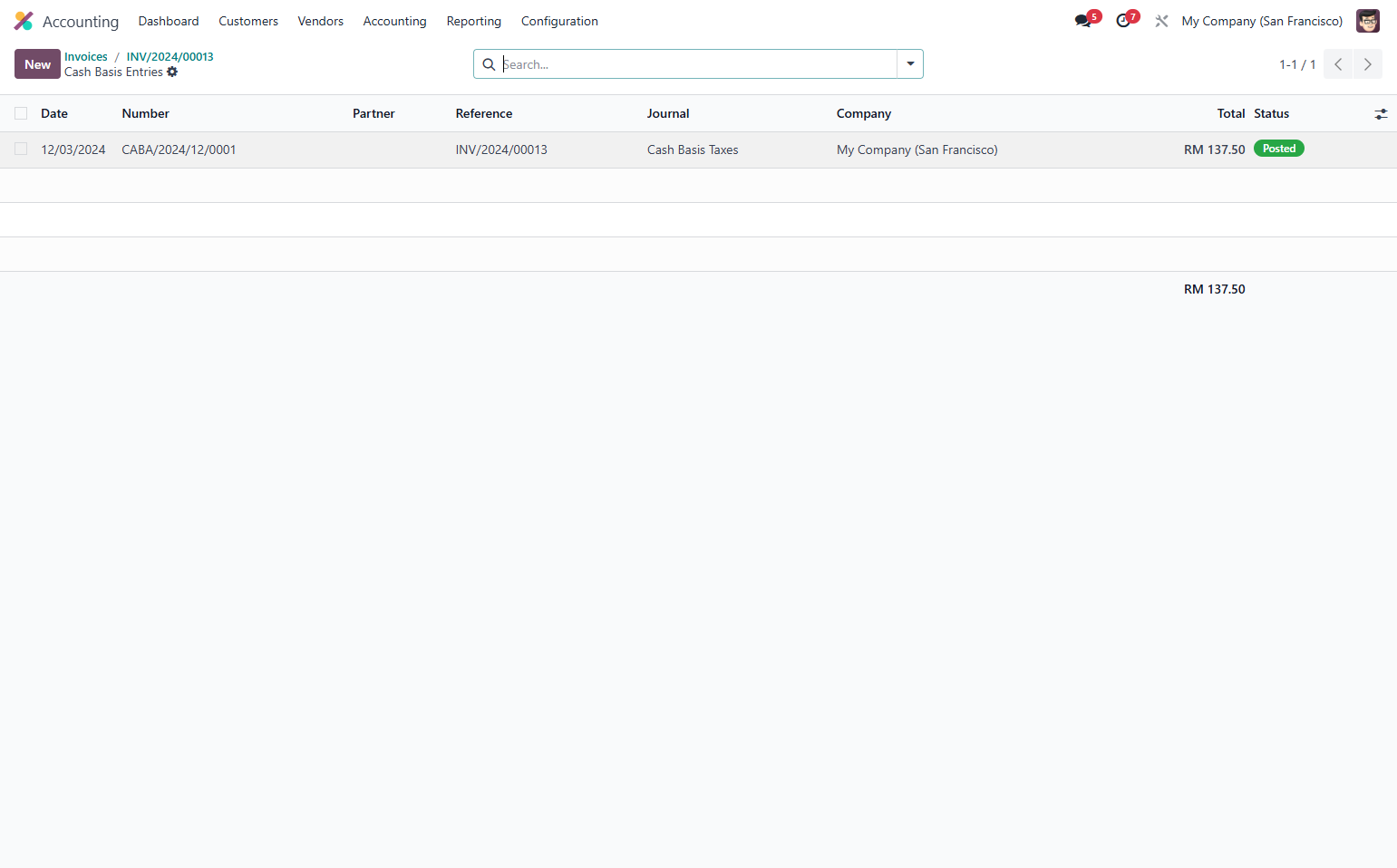Image resolution: width=1397 pixels, height=868 pixels.
Task: Open the company switcher My Company (San Francisco)
Action: 1262,21
